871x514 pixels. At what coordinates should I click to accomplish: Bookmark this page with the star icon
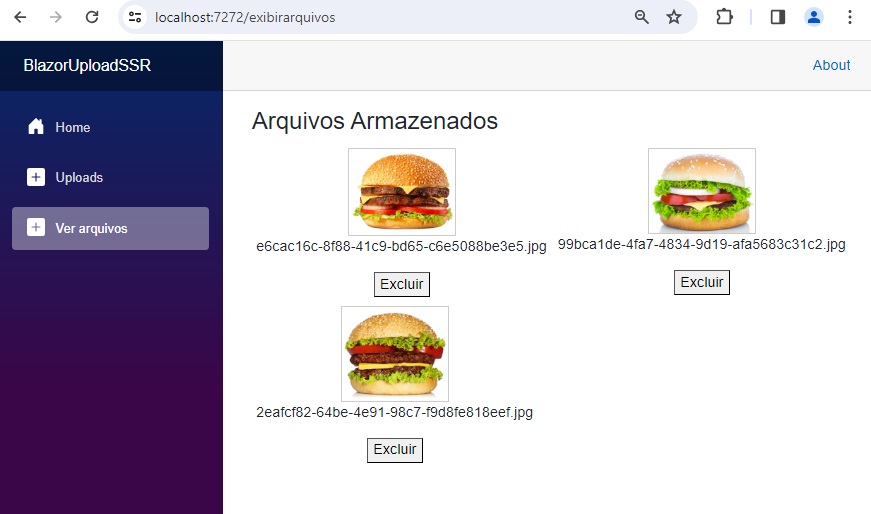pyautogui.click(x=674, y=17)
